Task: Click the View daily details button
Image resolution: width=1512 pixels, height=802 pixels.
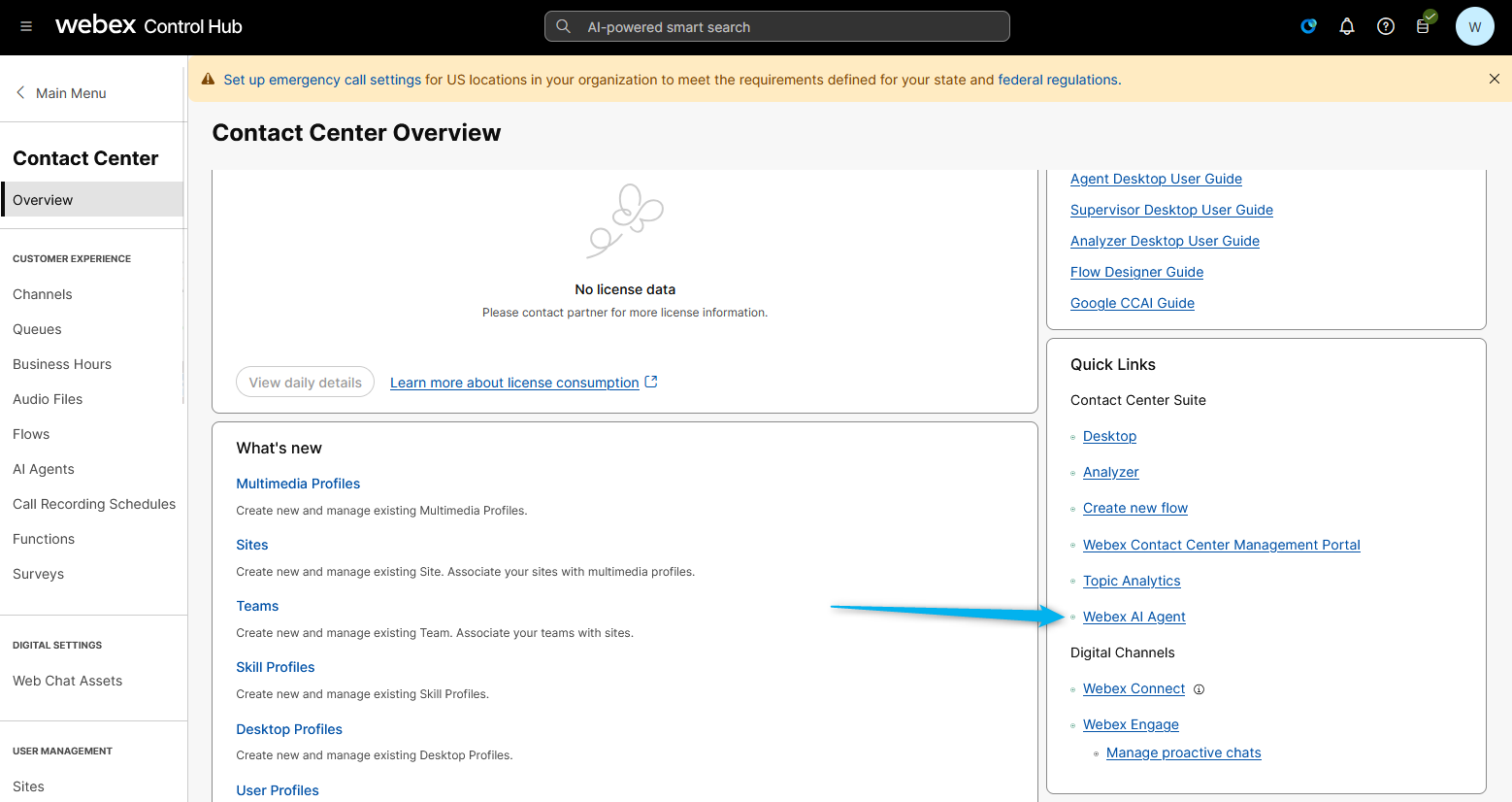Action: (305, 382)
